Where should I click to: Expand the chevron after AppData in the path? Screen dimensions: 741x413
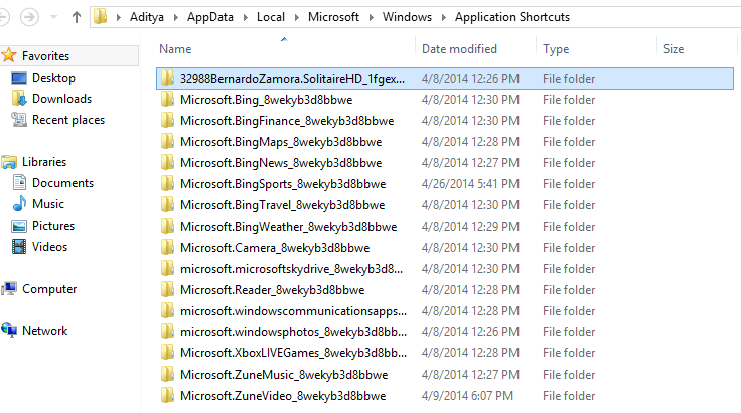[x=246, y=17]
